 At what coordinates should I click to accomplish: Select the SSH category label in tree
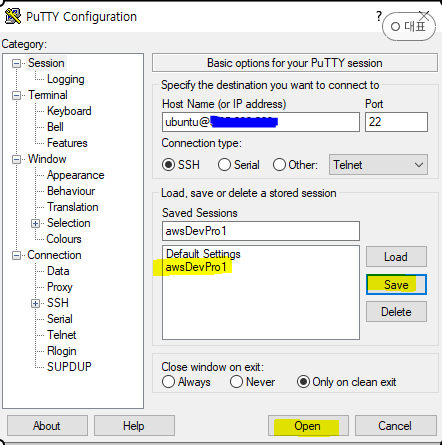click(58, 303)
